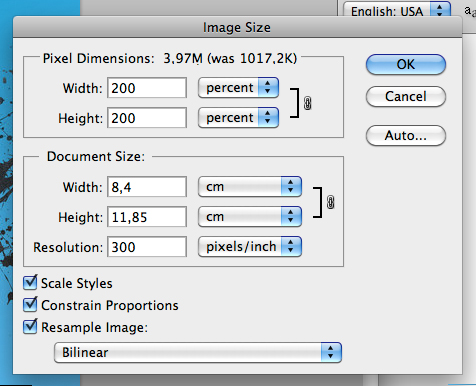Click the pixel Width field showing 200
Image resolution: width=476 pixels, height=386 pixels.
(147, 88)
